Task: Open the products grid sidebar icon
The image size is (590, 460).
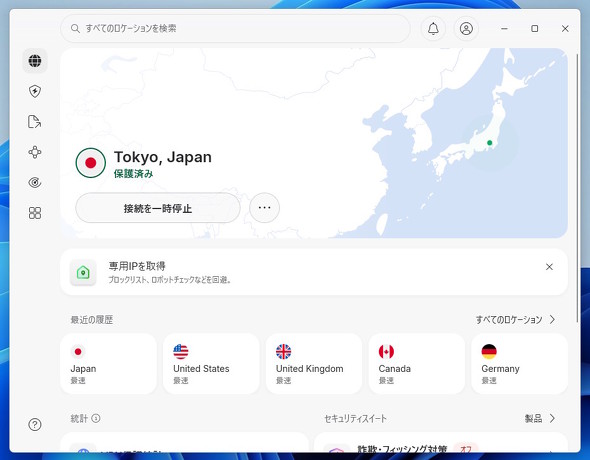Action: click(35, 213)
